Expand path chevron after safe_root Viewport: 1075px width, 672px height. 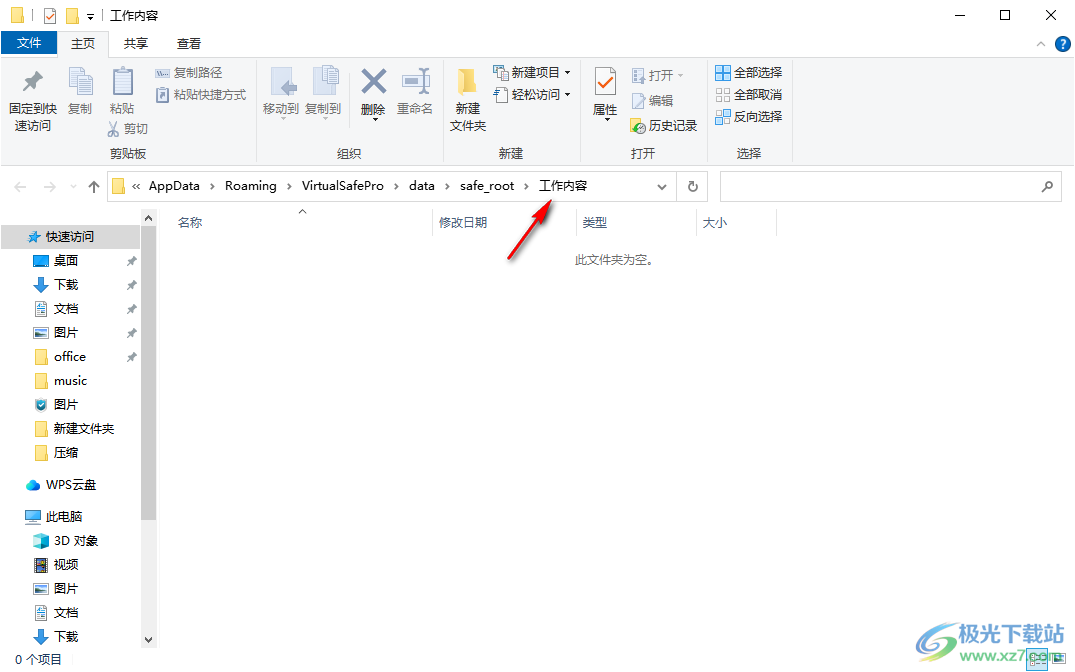[x=527, y=187]
